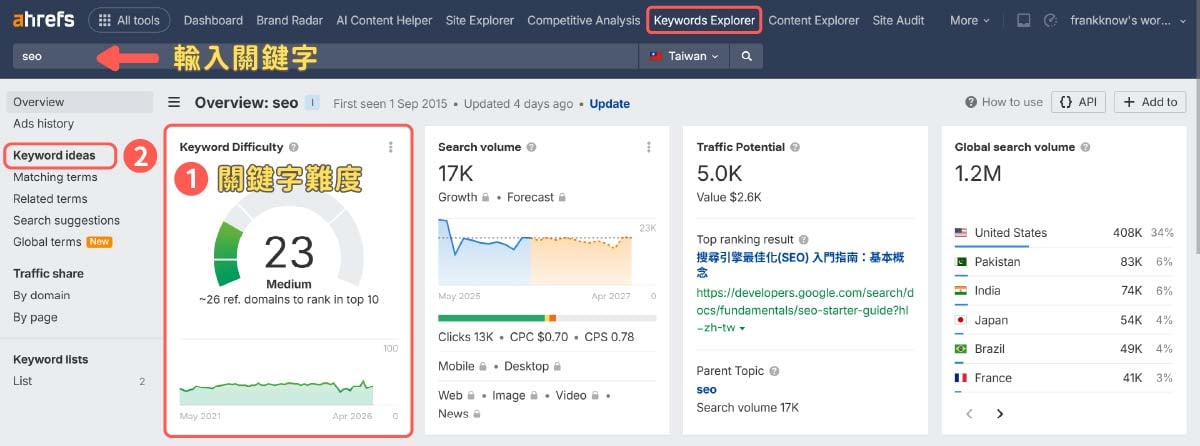The image size is (1200, 446).
Task: Click the API button
Action: point(1078,102)
